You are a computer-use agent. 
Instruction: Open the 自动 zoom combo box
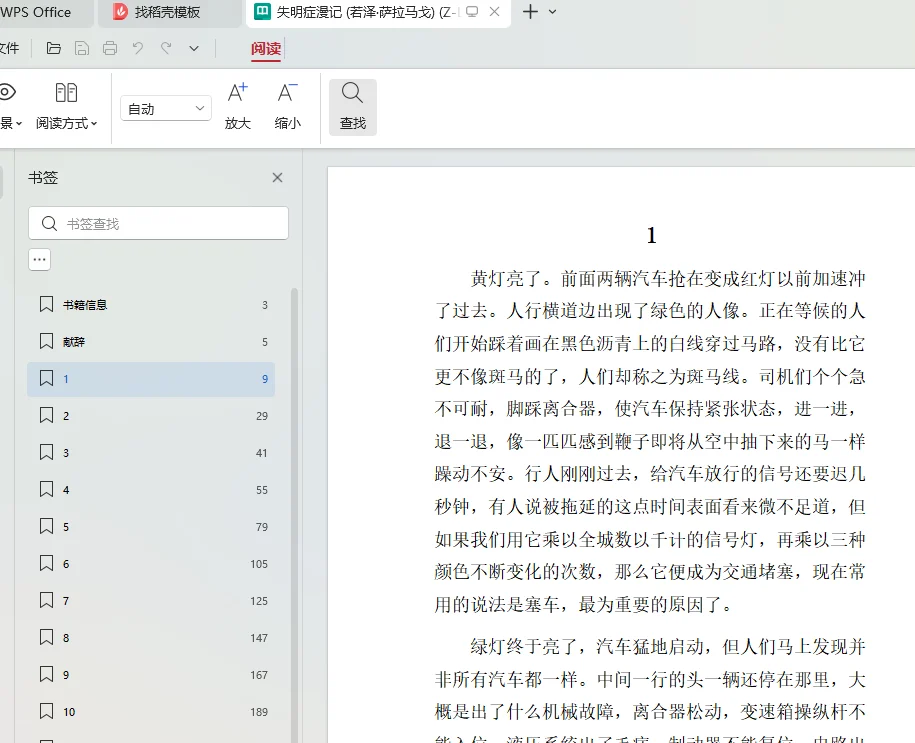point(166,109)
